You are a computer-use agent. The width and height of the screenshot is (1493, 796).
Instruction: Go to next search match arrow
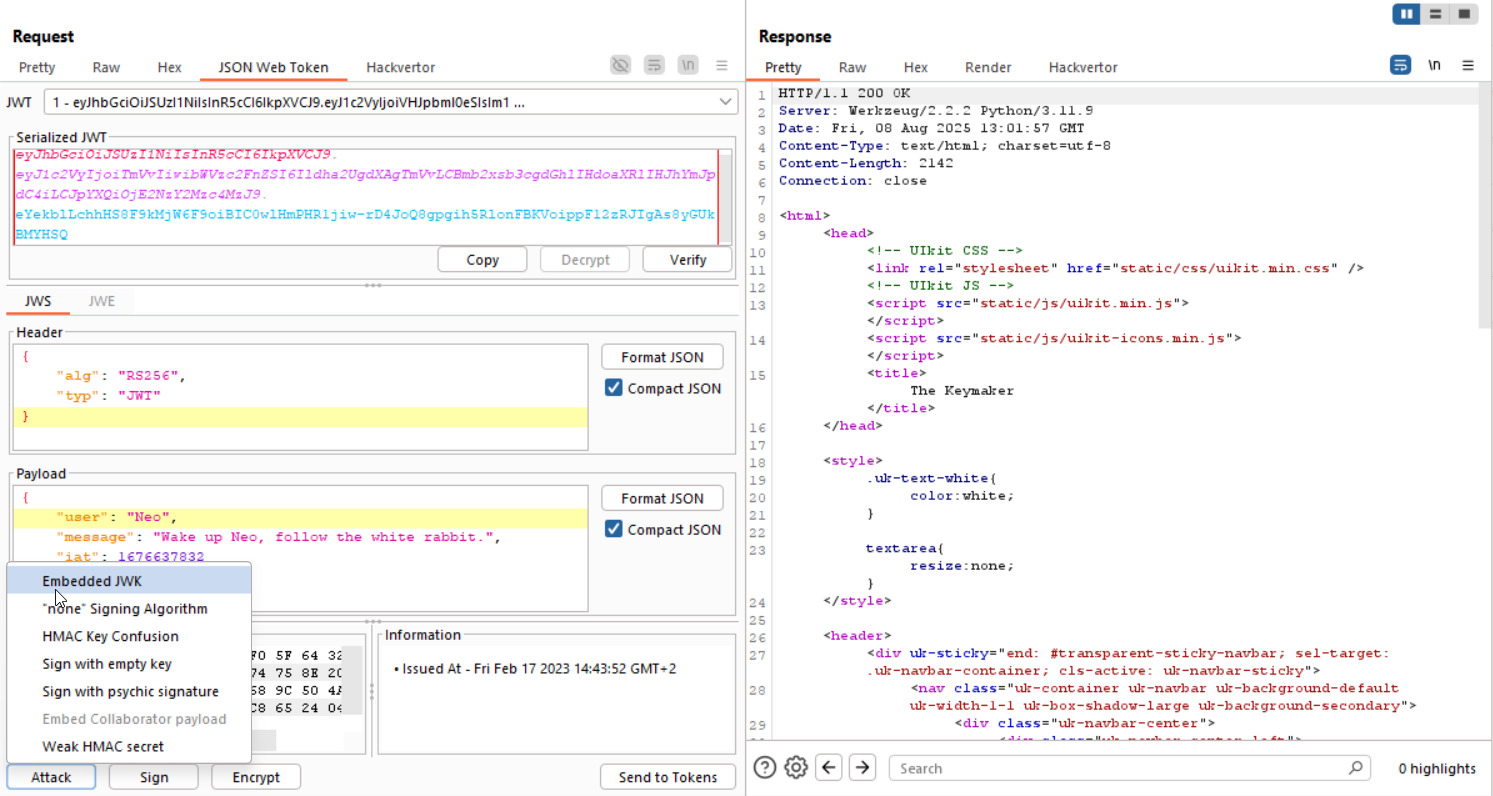(862, 768)
